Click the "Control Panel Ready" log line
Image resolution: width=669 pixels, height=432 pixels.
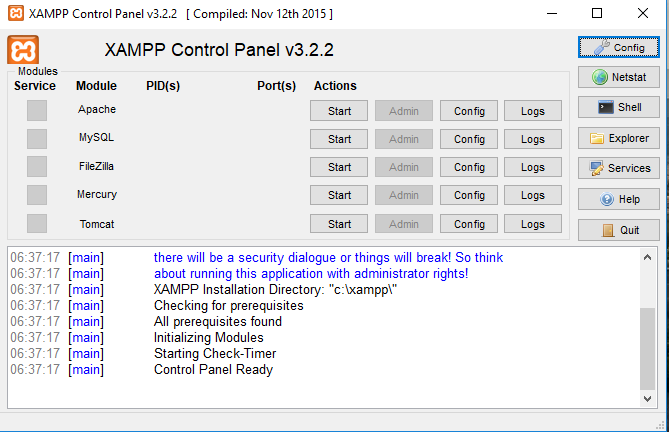click(x=213, y=369)
